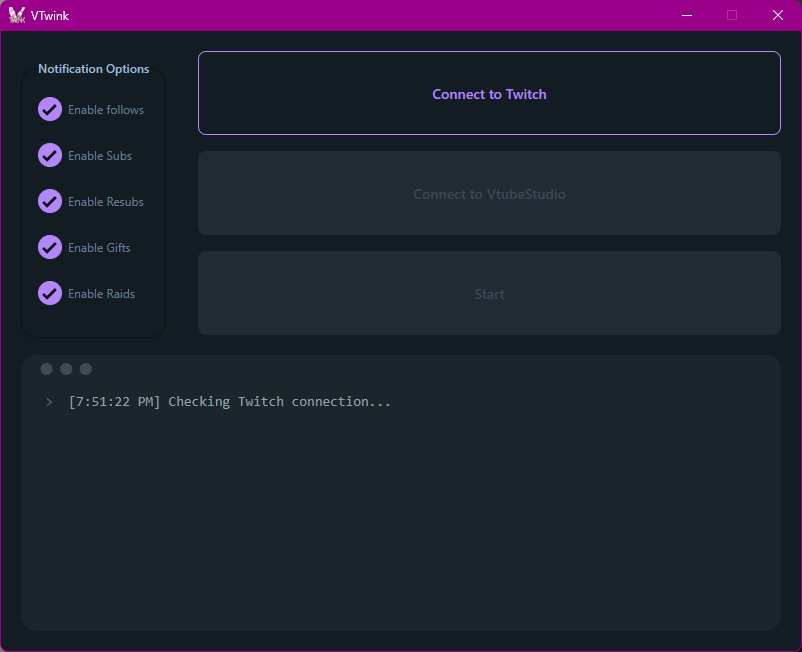Disable the Enable Gifts option
This screenshot has height=652, width=802.
point(50,248)
